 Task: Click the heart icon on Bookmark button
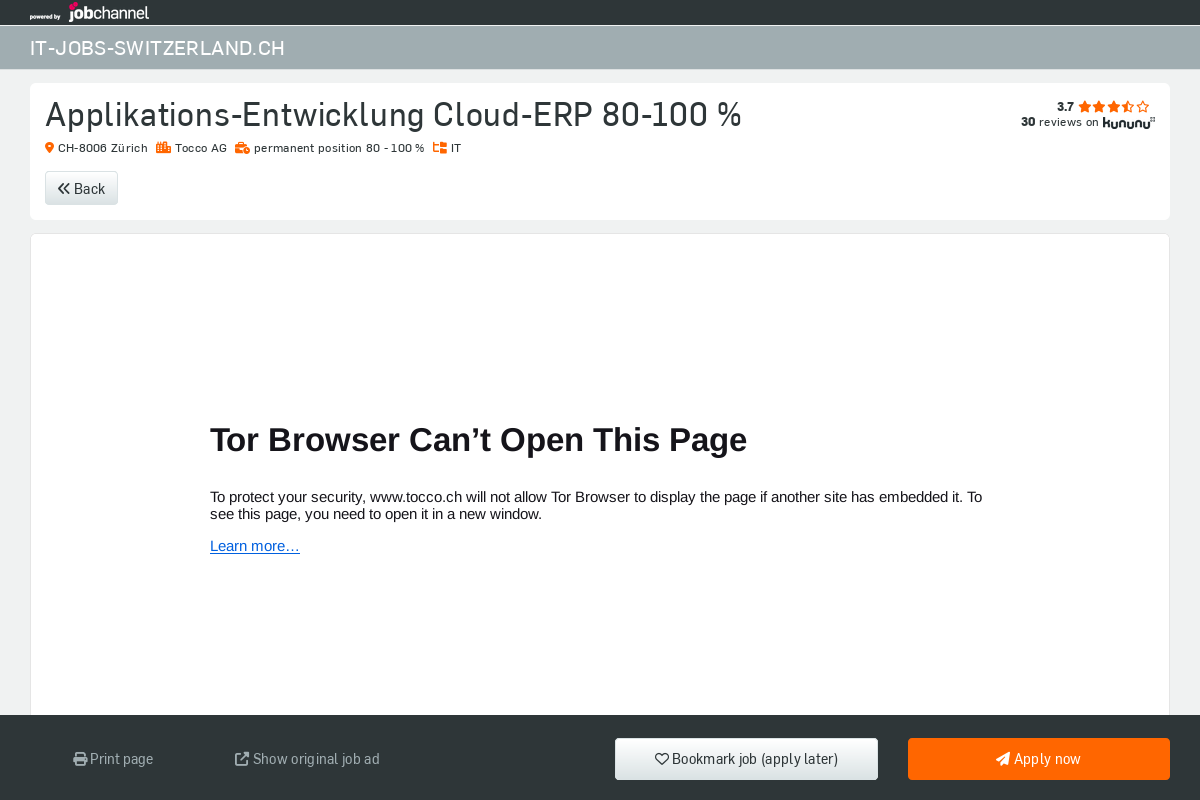[x=662, y=759]
